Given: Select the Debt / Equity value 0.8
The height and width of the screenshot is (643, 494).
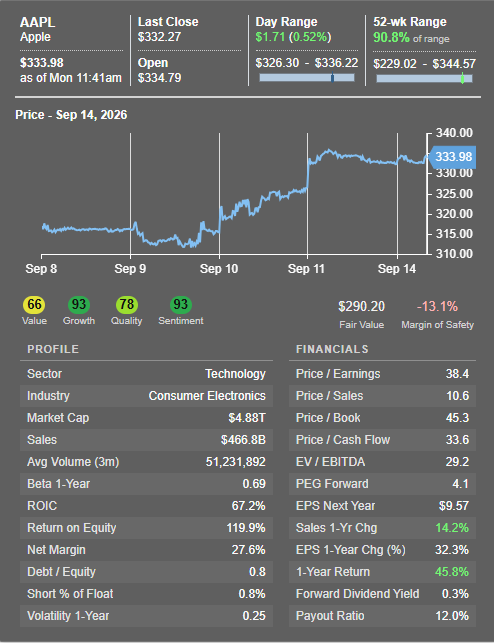Looking at the screenshot, I should [257, 572].
